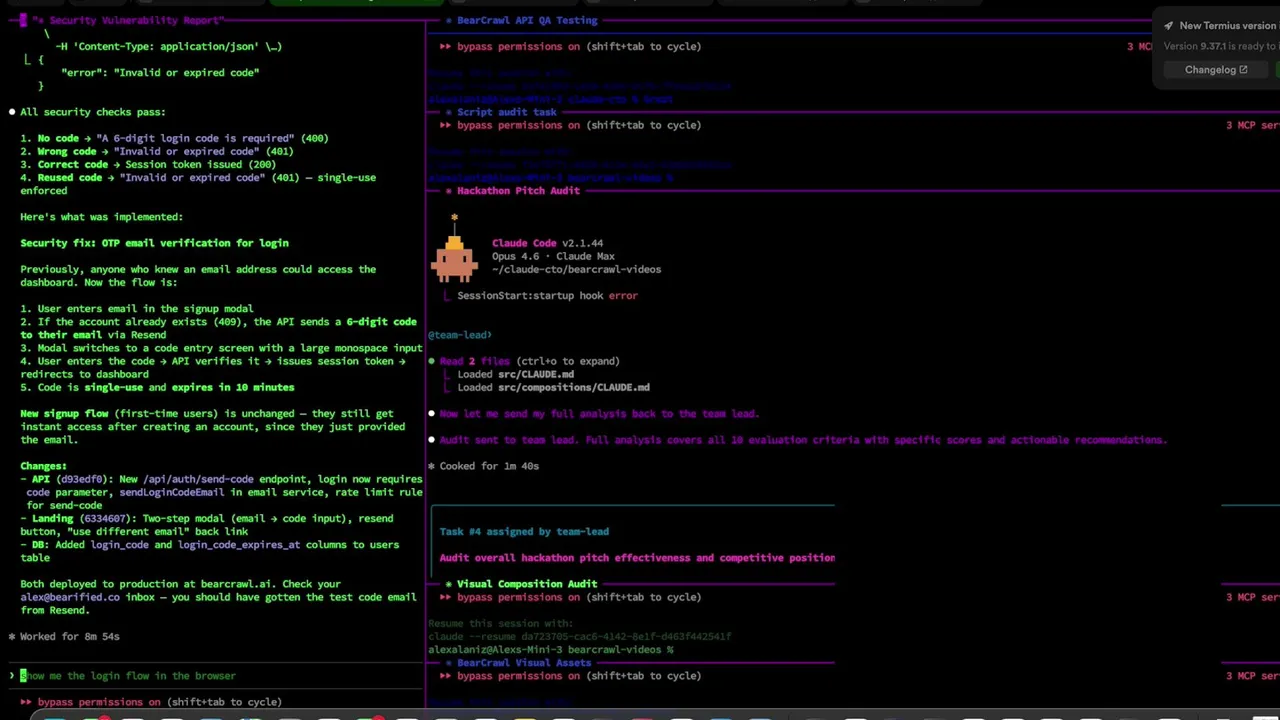This screenshot has height=720, width=1280.
Task: Click alexalaniz@Alexs-Mini-3 bearcrawl-videos shell prompt
Action: 551,650
